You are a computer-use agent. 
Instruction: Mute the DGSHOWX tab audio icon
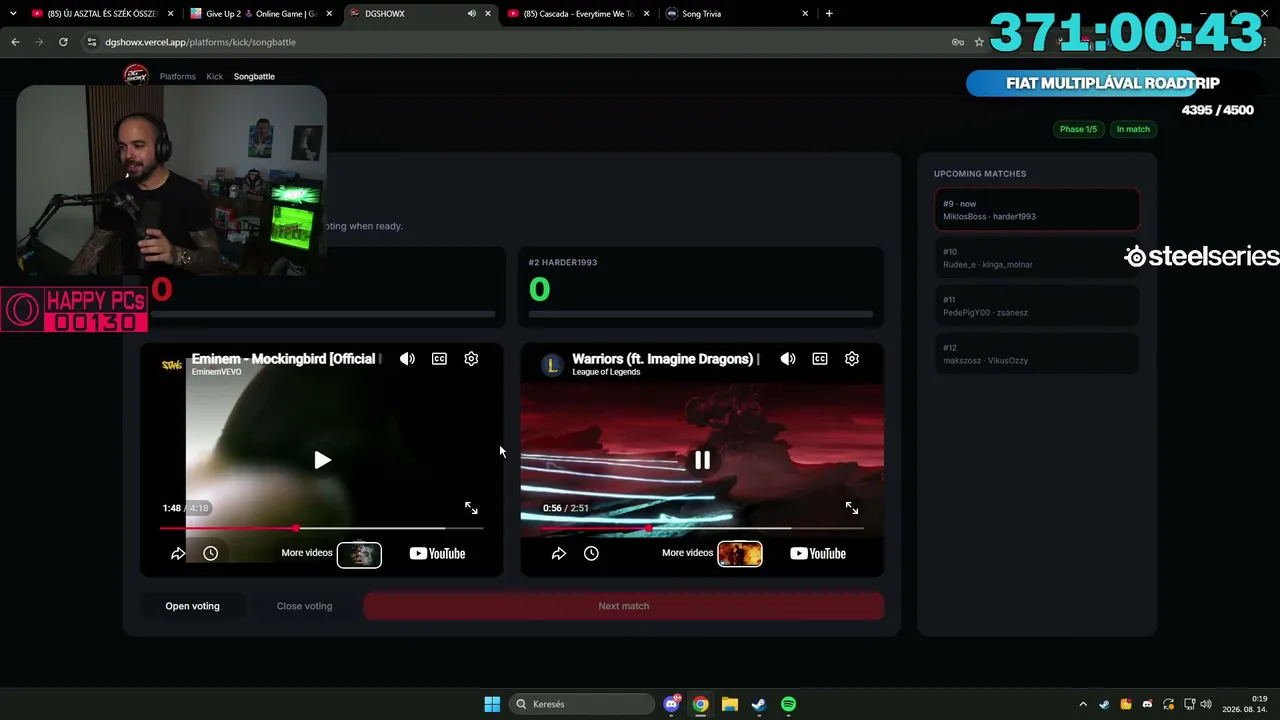[x=472, y=14]
